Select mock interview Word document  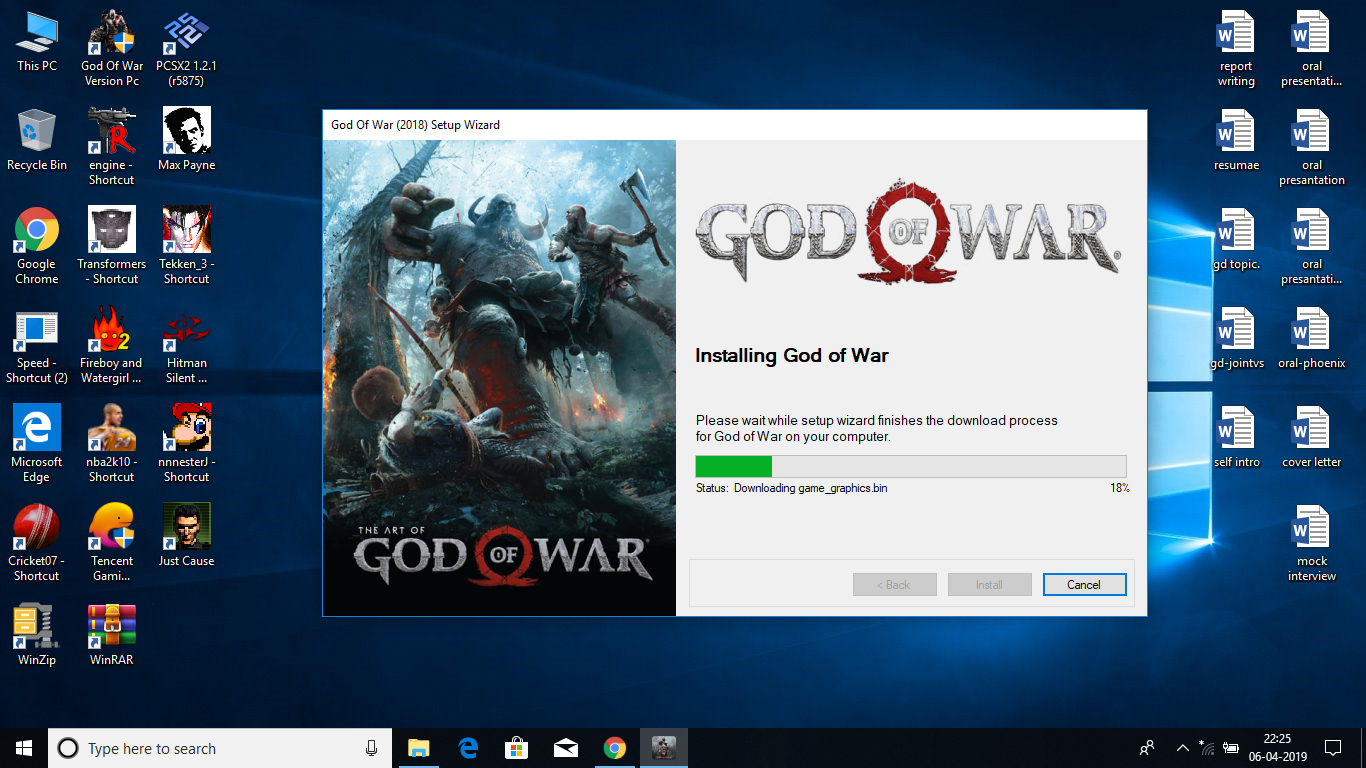[x=1311, y=543]
